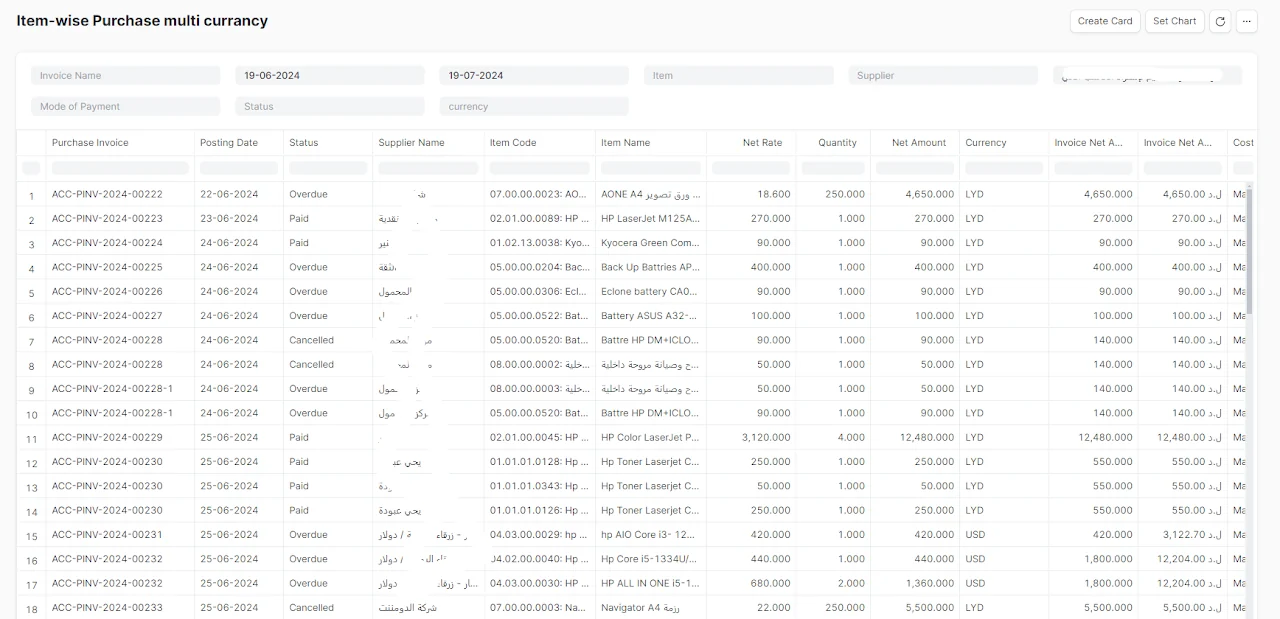
Task: Click the Net Rate cell 18.600
Action: coord(774,194)
